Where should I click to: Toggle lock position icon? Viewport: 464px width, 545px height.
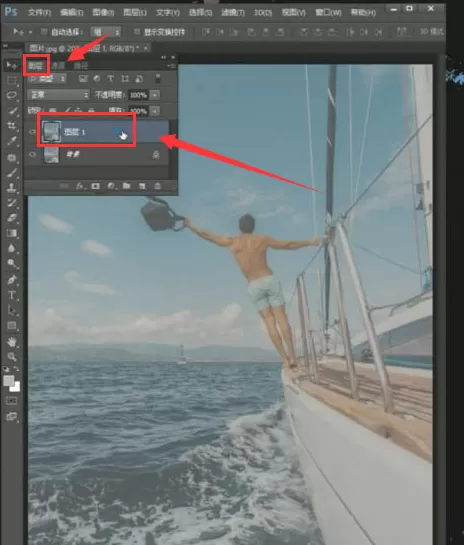79,111
